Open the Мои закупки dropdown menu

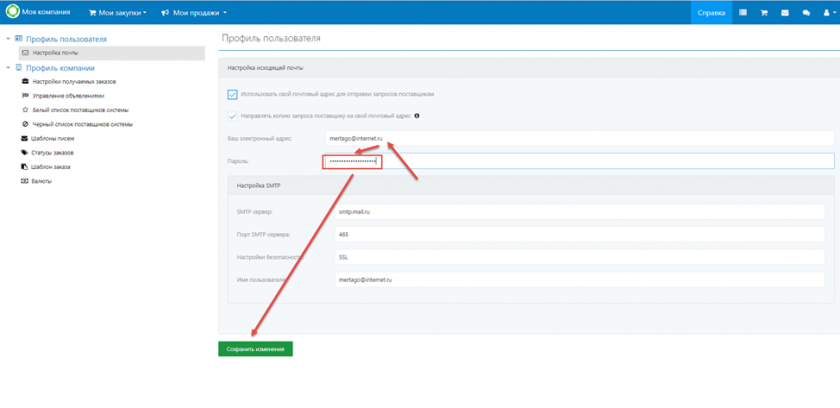(117, 13)
